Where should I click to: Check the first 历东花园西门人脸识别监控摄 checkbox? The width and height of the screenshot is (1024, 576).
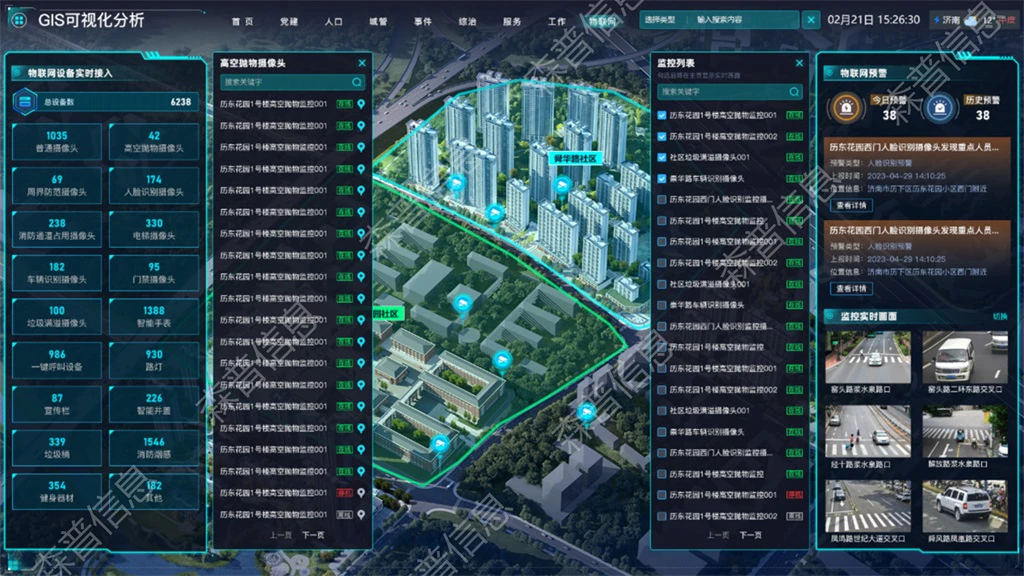[662, 200]
